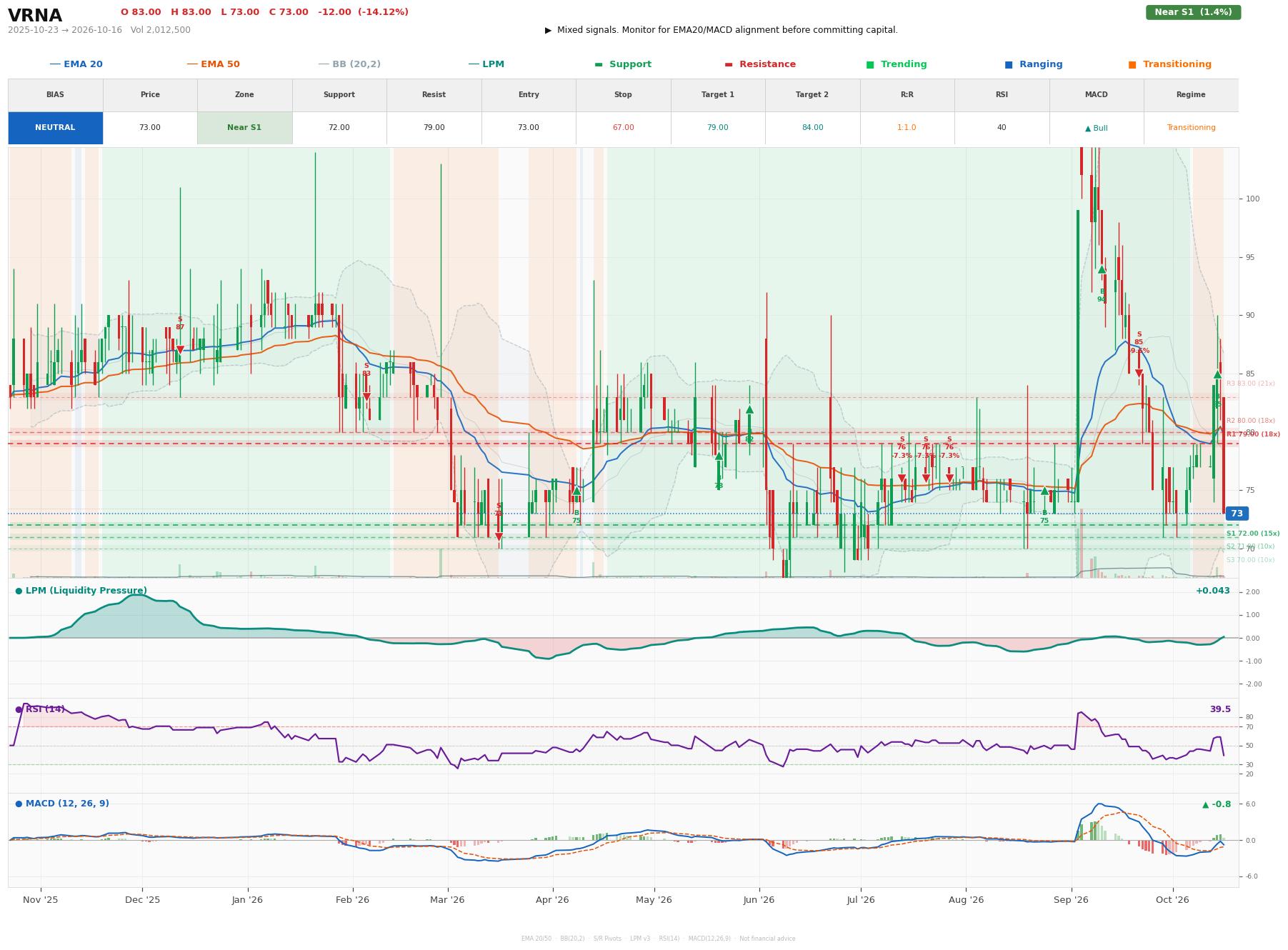Screen dimensions: 1288x950
Task: Click the RSI (14) panel title
Action: [40, 709]
